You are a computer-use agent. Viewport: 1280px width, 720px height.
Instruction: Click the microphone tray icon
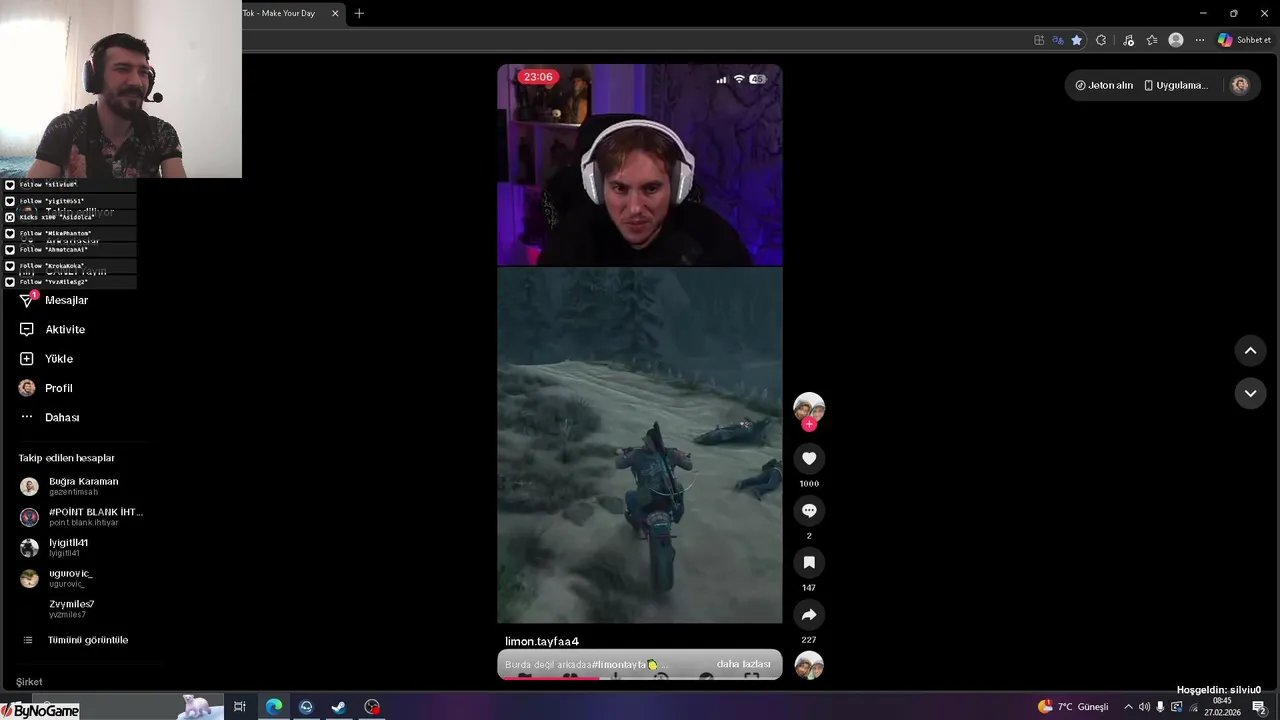tap(1160, 707)
